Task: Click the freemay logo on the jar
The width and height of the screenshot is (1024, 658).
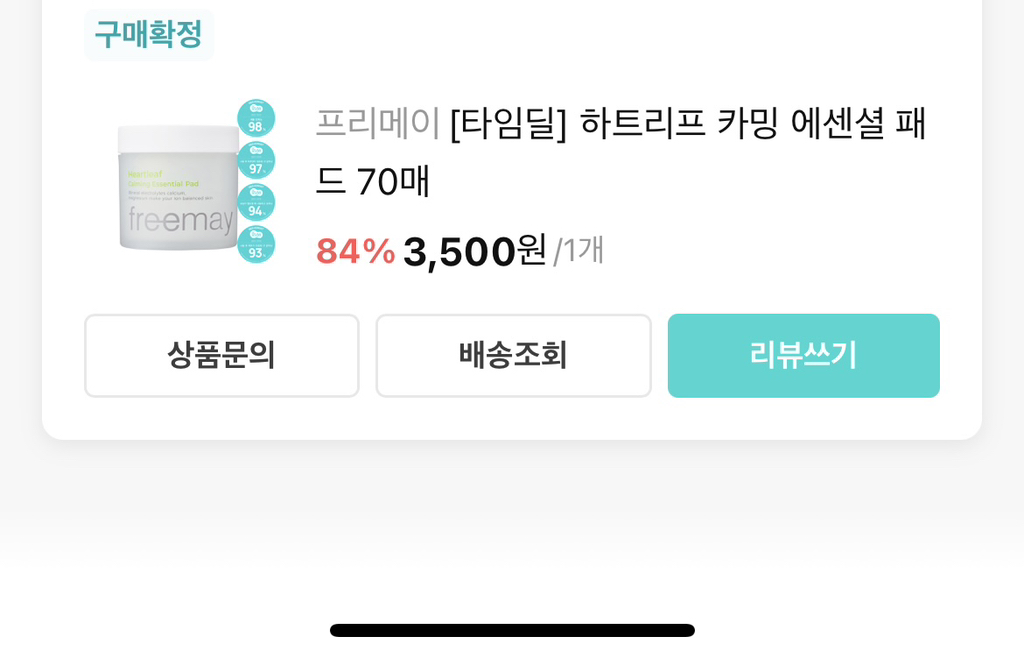Action: 179,219
